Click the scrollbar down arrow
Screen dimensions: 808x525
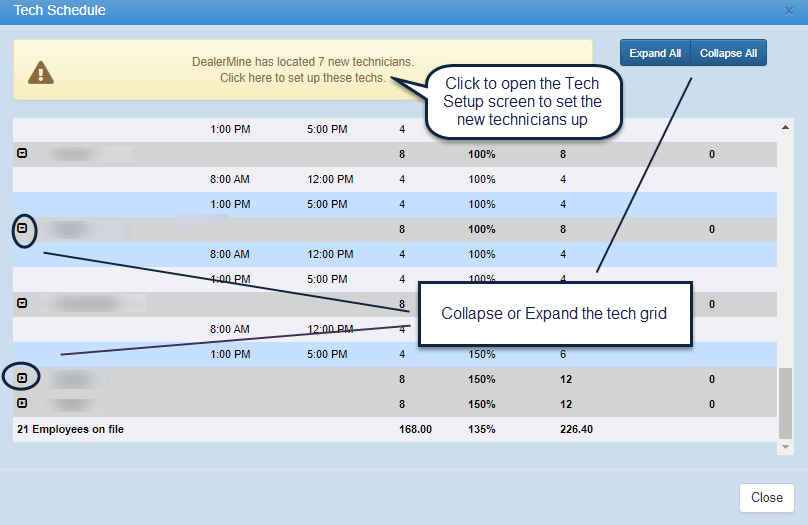tap(786, 446)
